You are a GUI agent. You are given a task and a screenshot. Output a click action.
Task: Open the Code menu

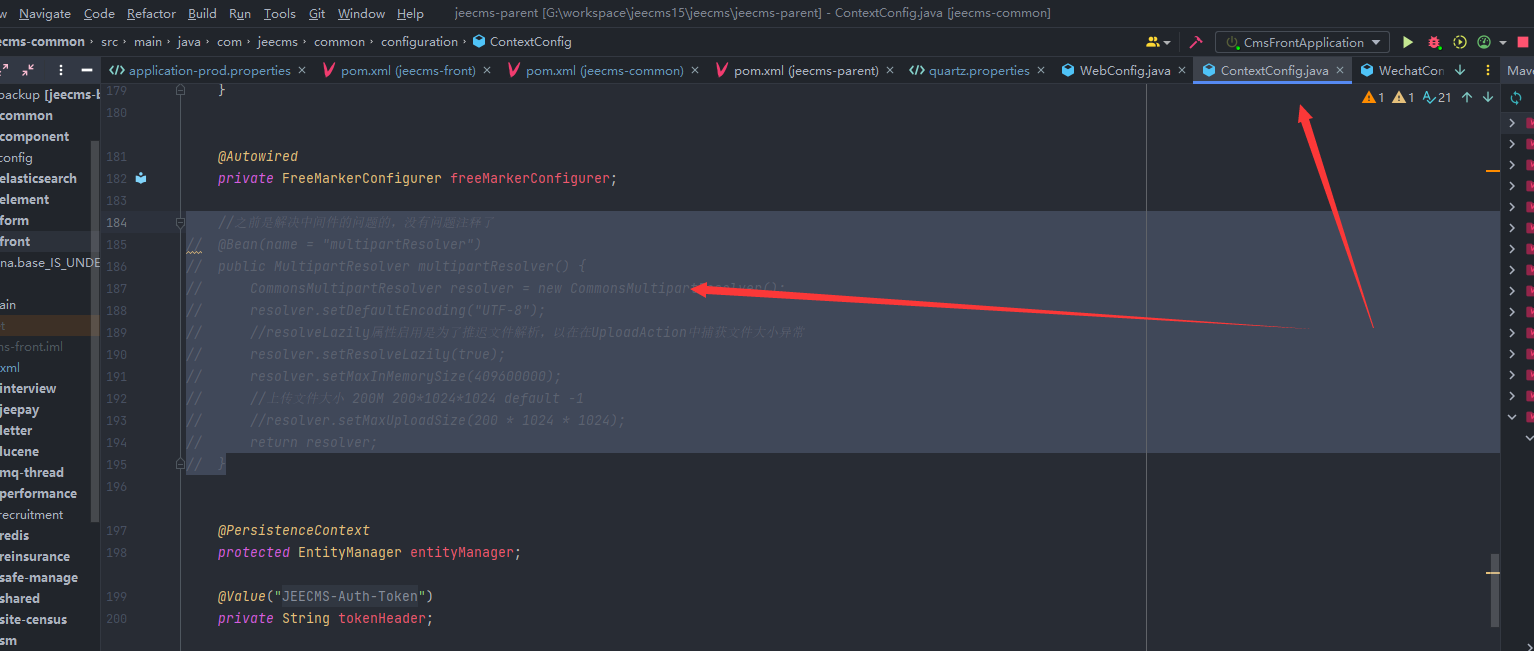click(99, 13)
